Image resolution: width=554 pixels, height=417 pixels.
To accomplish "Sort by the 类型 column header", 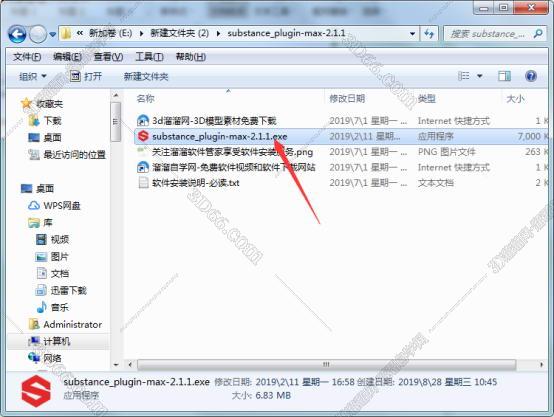I will [x=427, y=99].
